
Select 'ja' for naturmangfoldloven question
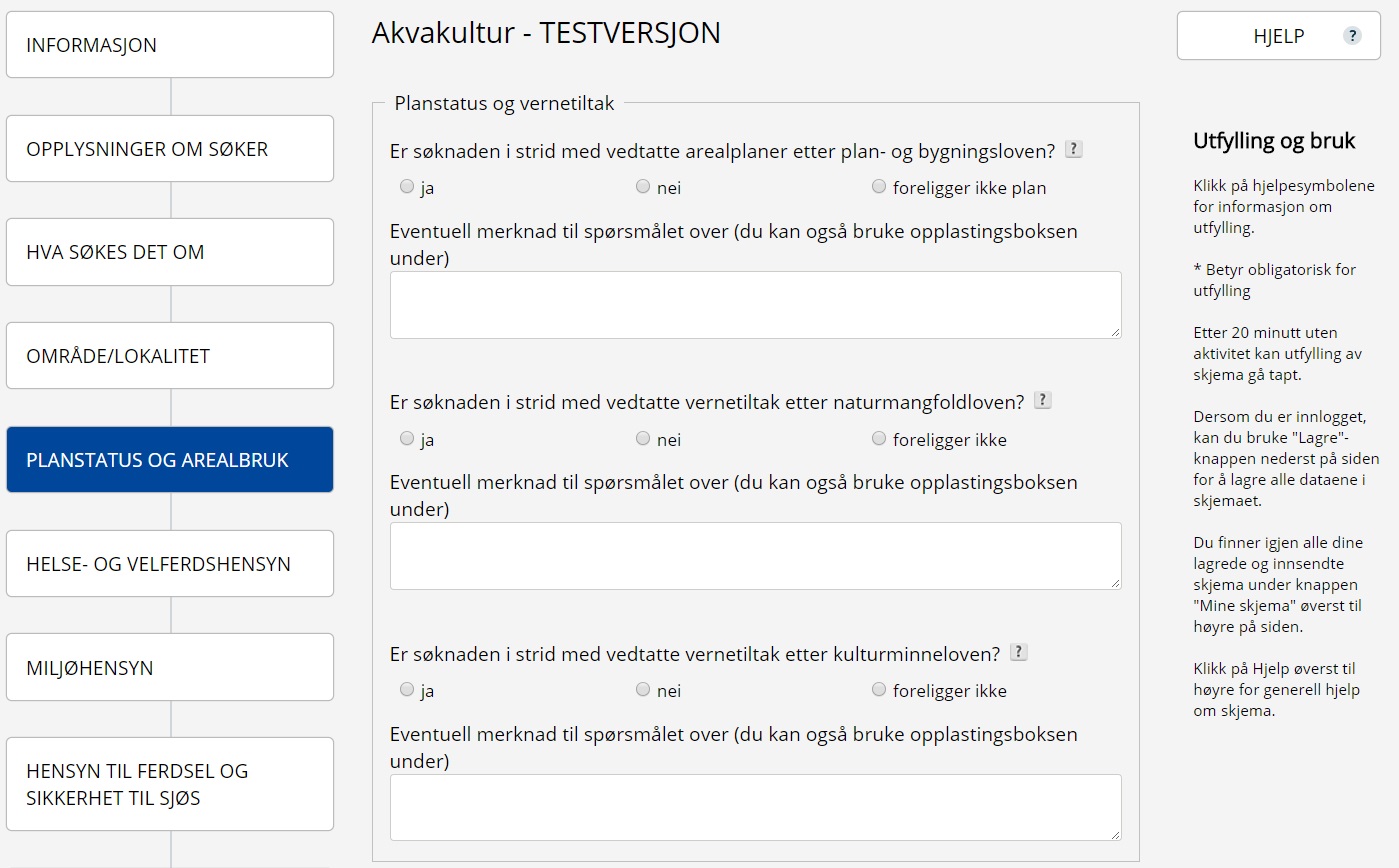click(407, 439)
